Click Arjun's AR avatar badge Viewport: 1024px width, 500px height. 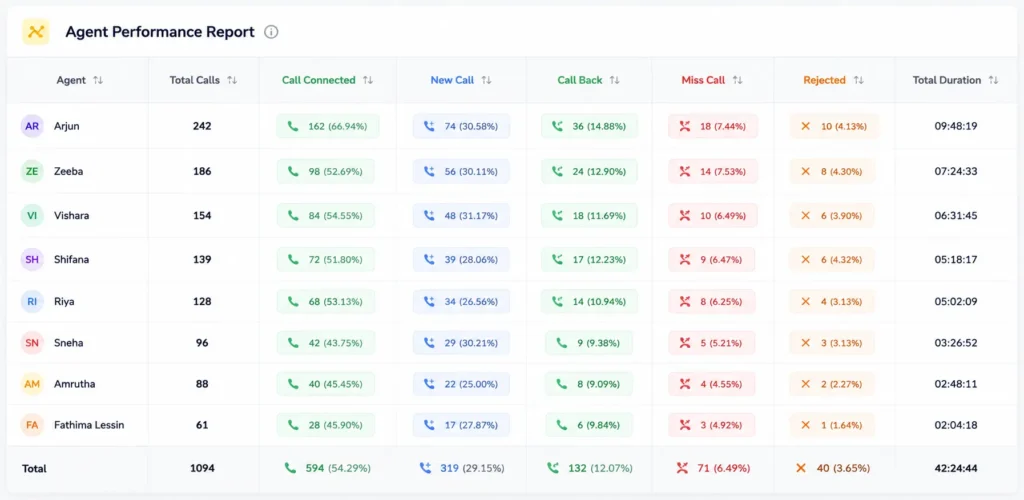coord(32,126)
